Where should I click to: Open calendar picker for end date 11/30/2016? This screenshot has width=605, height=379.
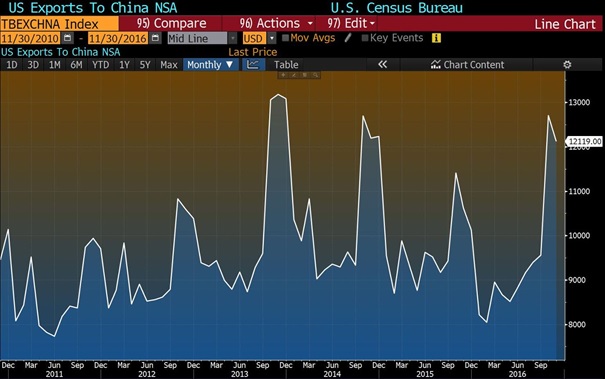[x=155, y=38]
